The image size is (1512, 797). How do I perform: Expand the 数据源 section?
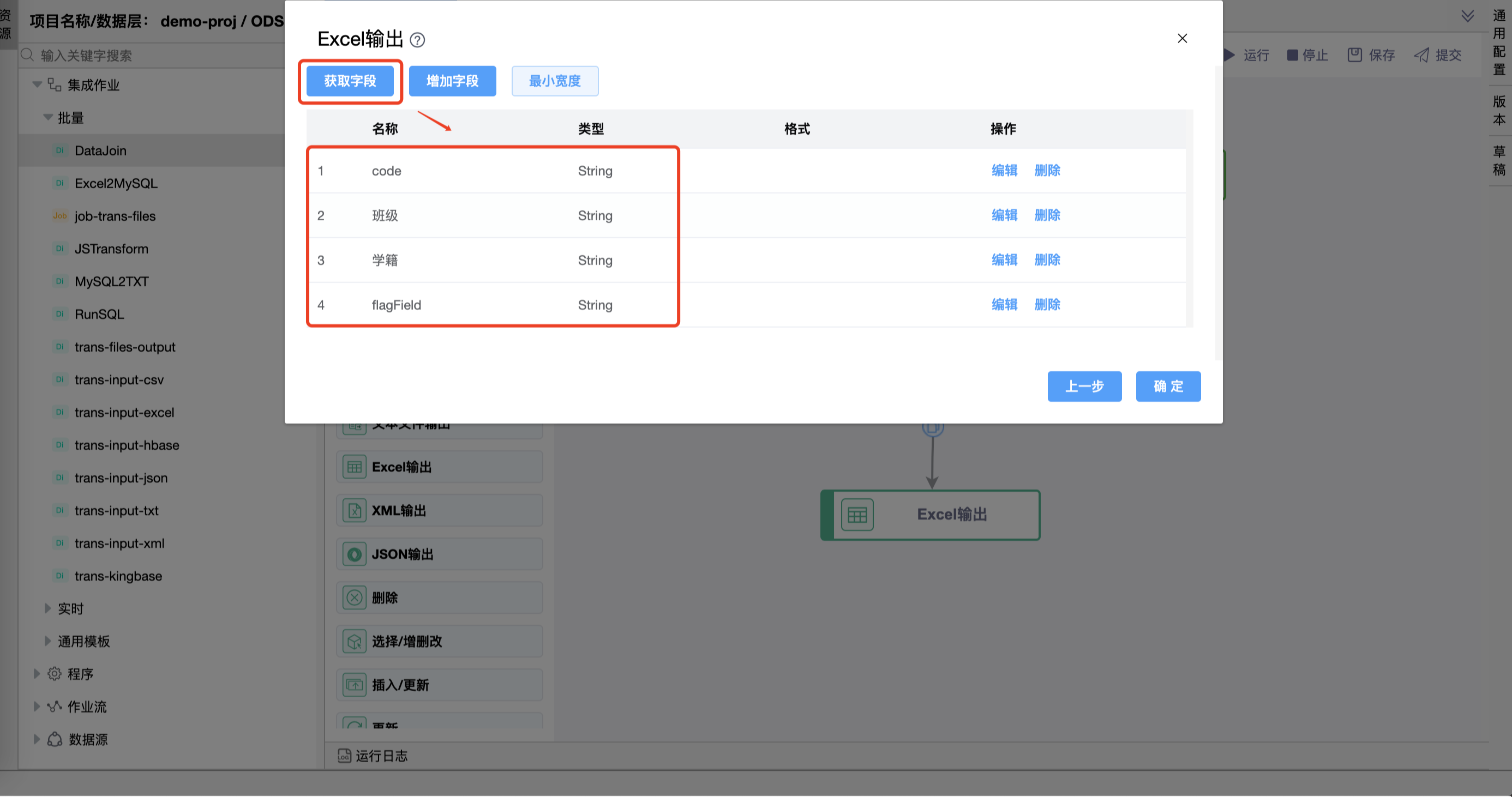click(37, 740)
